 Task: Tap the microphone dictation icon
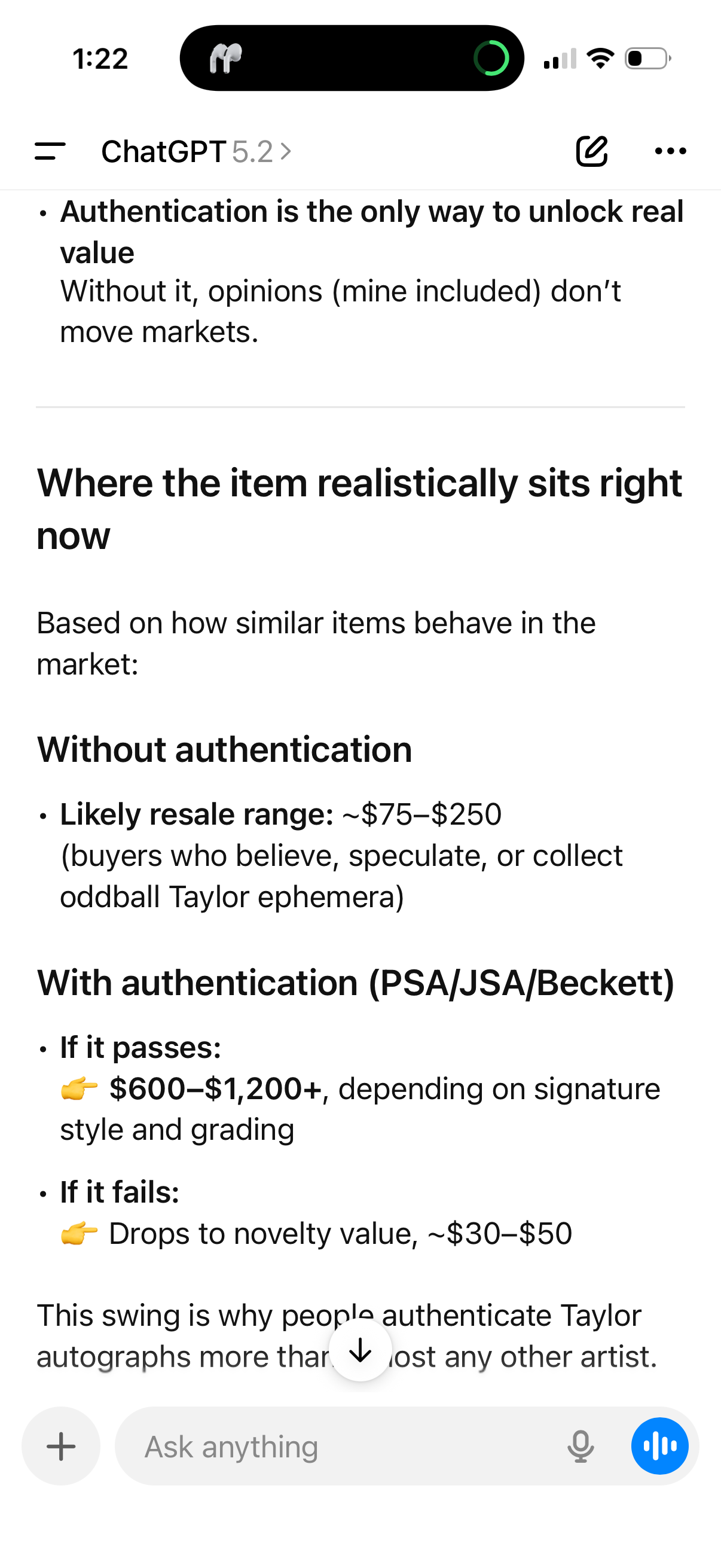(581, 1446)
